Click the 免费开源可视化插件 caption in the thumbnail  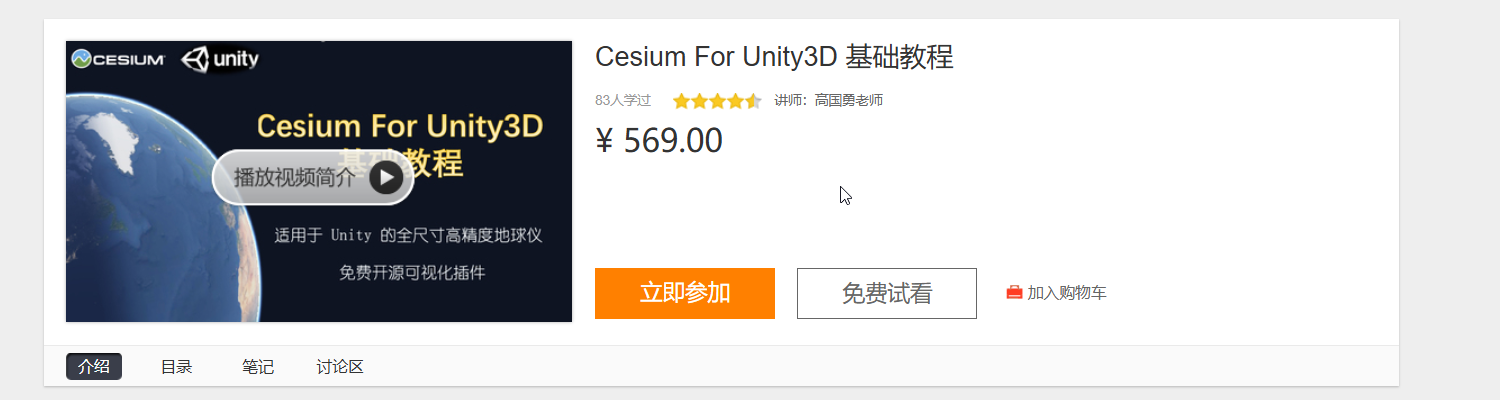(x=412, y=272)
